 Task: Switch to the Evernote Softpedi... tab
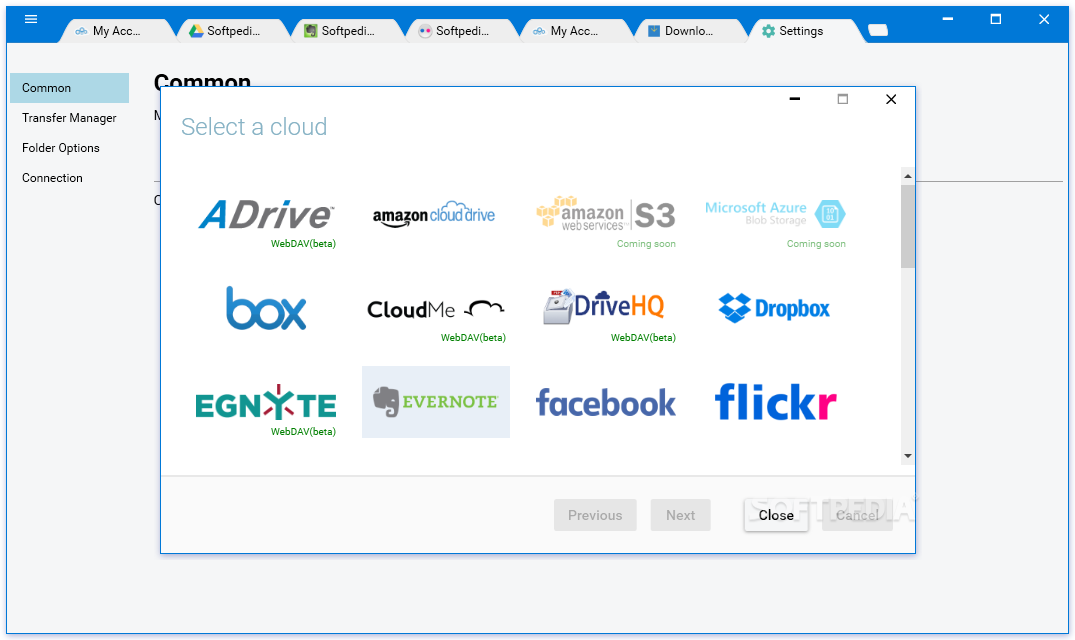pyautogui.click(x=348, y=31)
